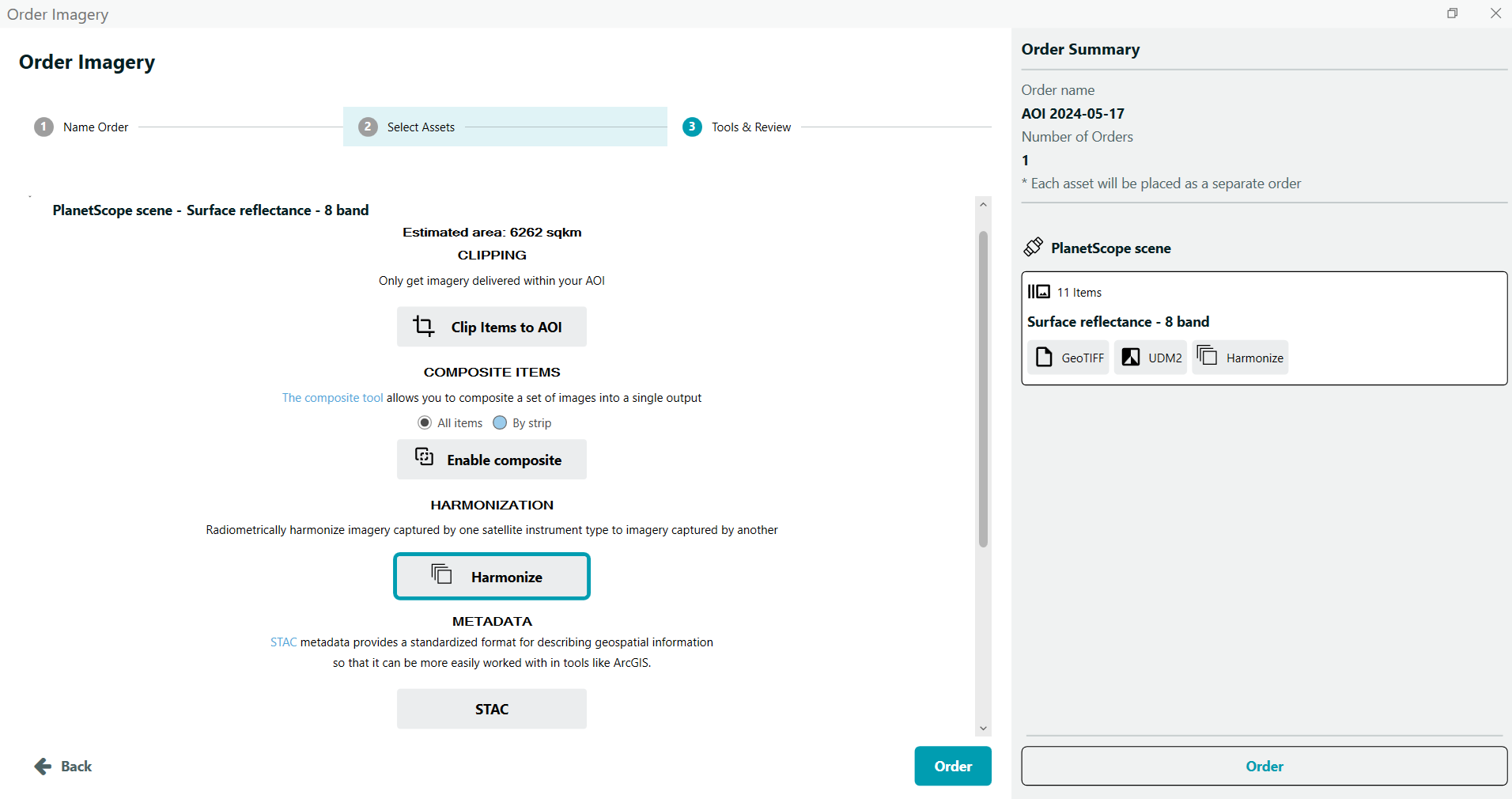Open The composite tool link

coord(333,397)
